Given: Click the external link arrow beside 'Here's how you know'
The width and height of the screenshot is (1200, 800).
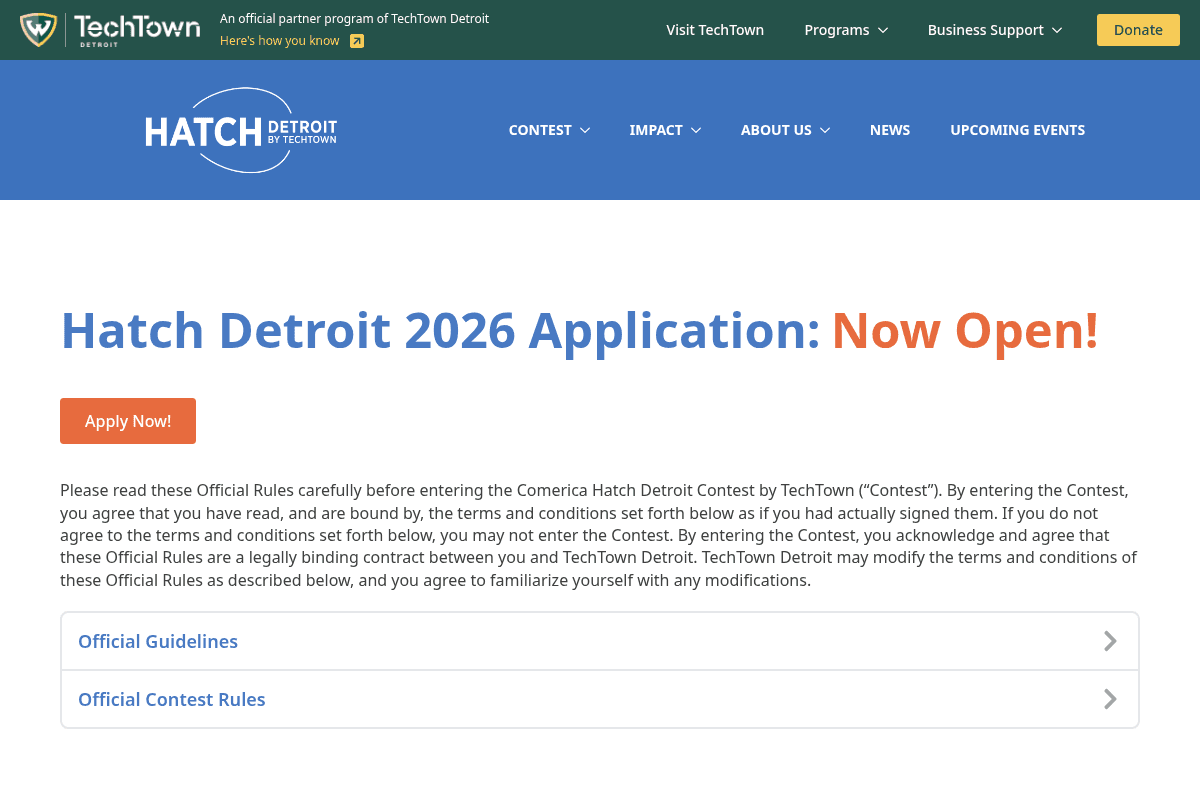Looking at the screenshot, I should tap(357, 41).
